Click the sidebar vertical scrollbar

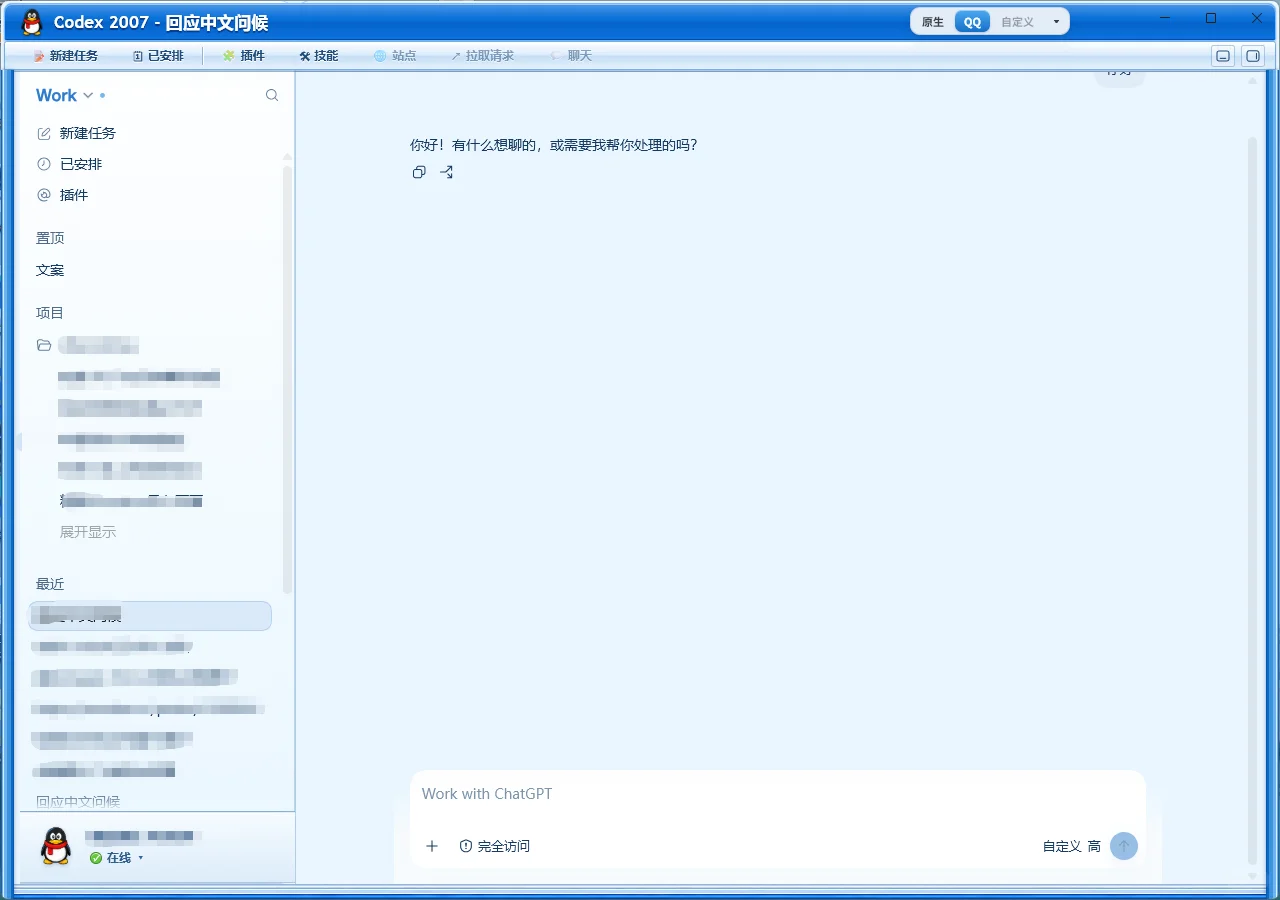click(288, 380)
